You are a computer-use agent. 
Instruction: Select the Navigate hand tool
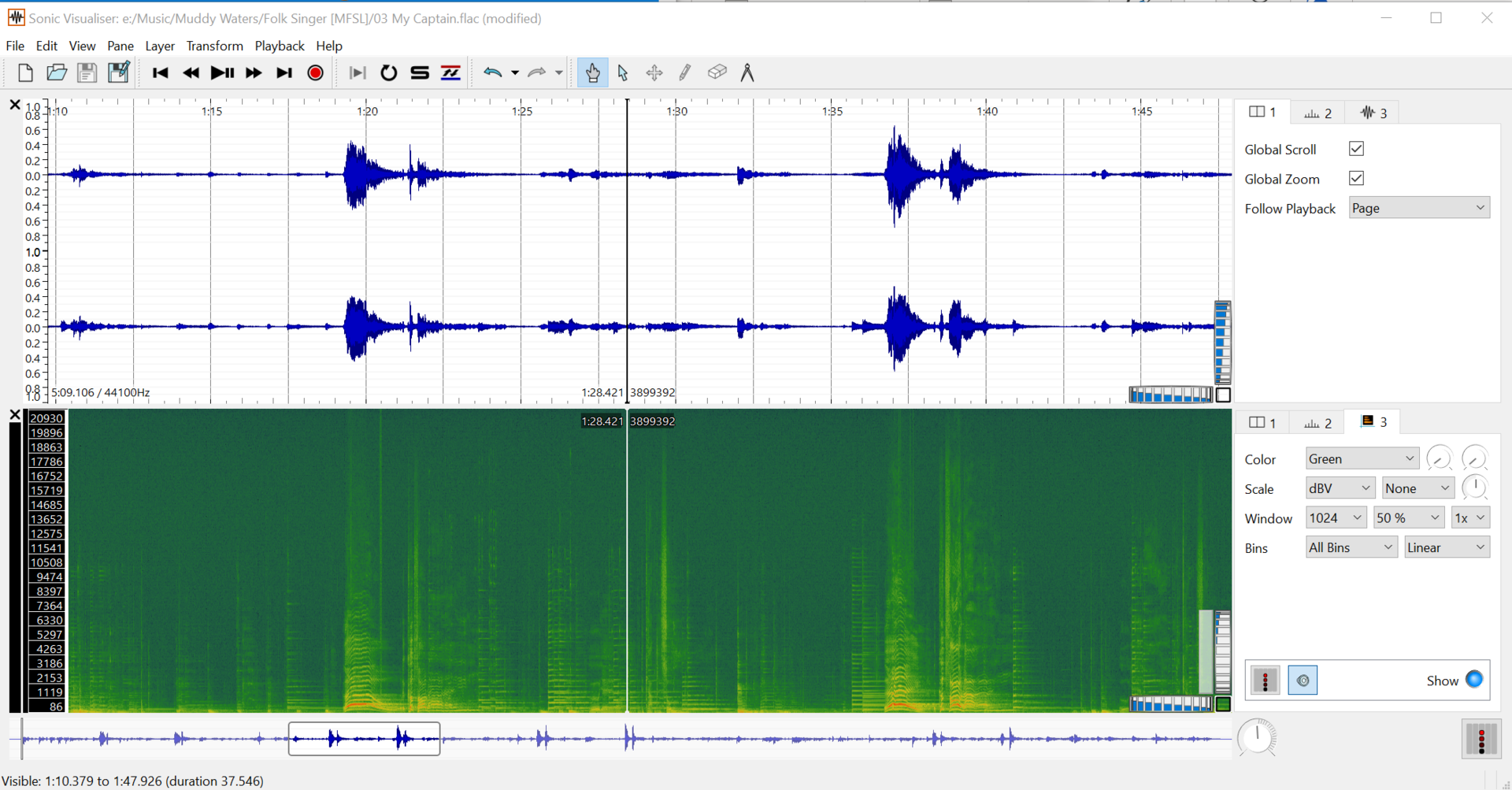point(592,73)
